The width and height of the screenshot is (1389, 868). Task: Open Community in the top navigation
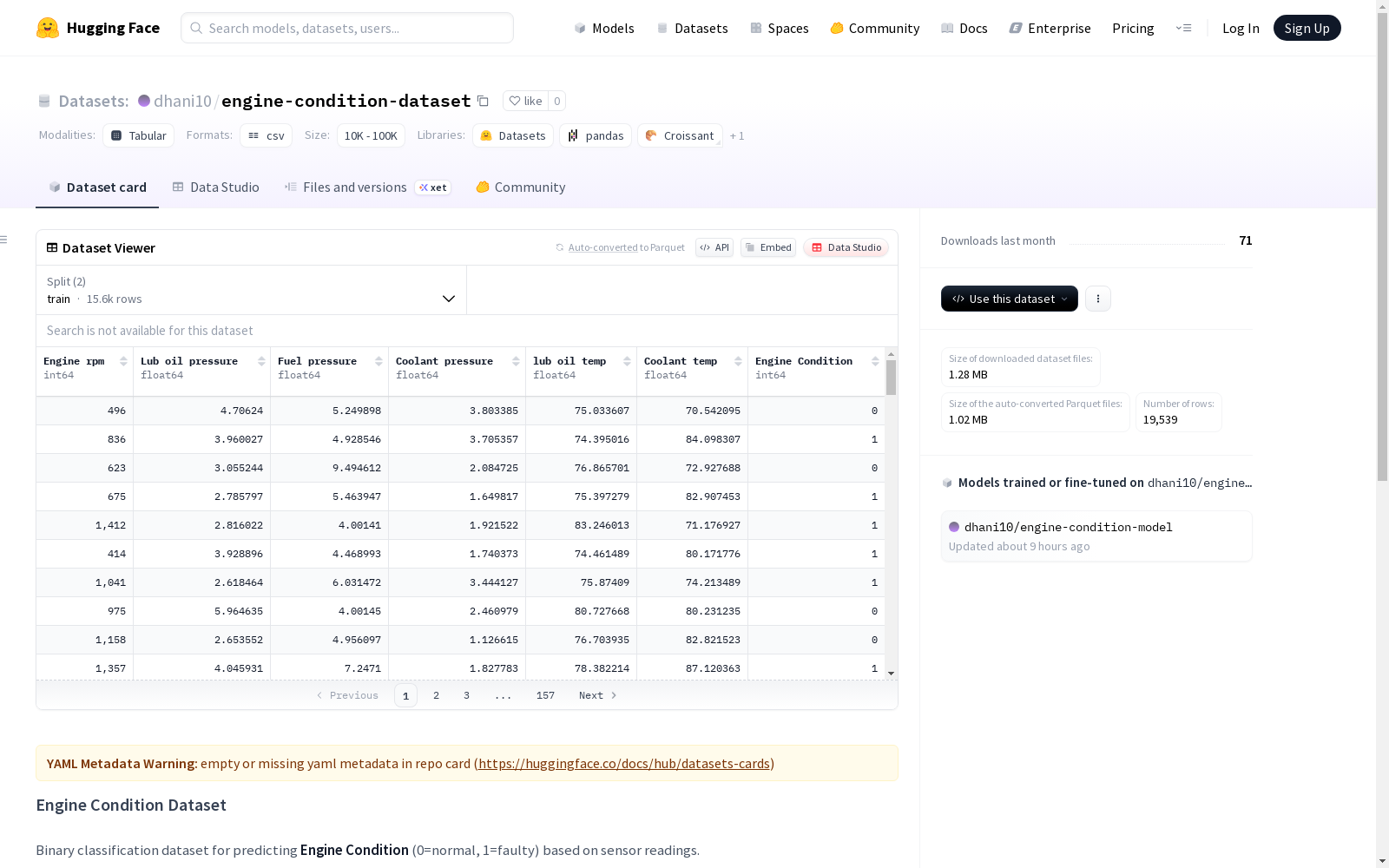(875, 28)
